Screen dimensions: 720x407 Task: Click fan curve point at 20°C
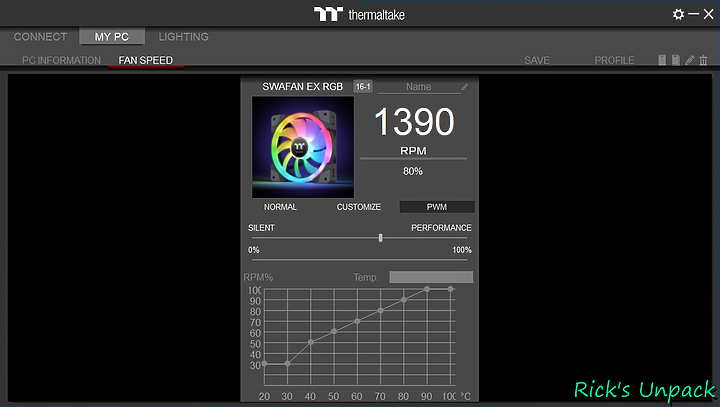(264, 363)
